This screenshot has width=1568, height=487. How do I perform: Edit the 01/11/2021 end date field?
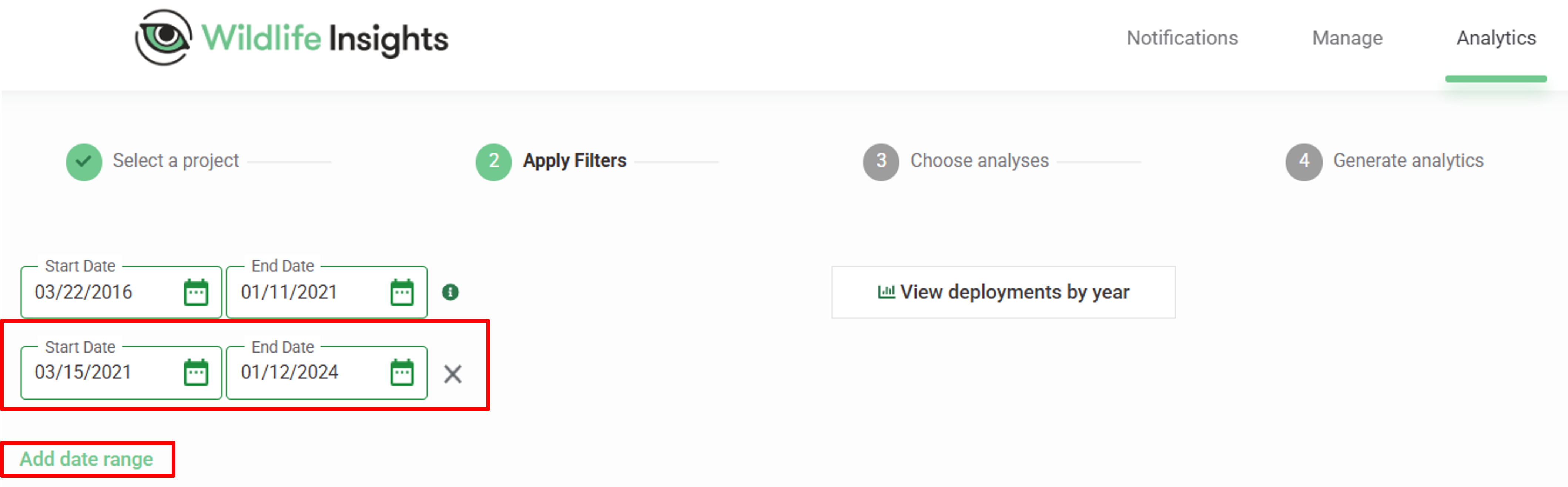[327, 292]
